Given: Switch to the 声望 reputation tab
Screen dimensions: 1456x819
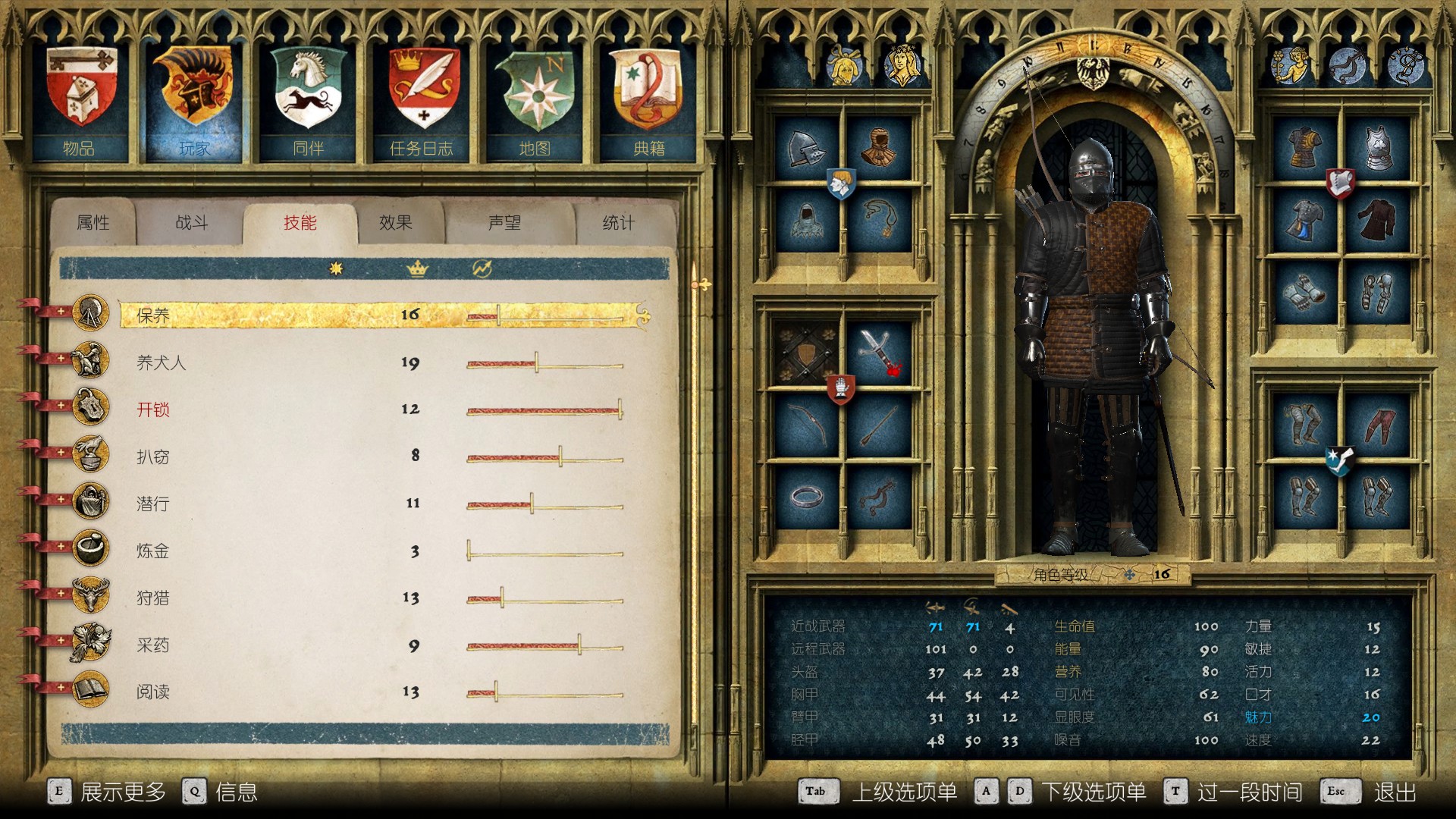Looking at the screenshot, I should pos(505,223).
